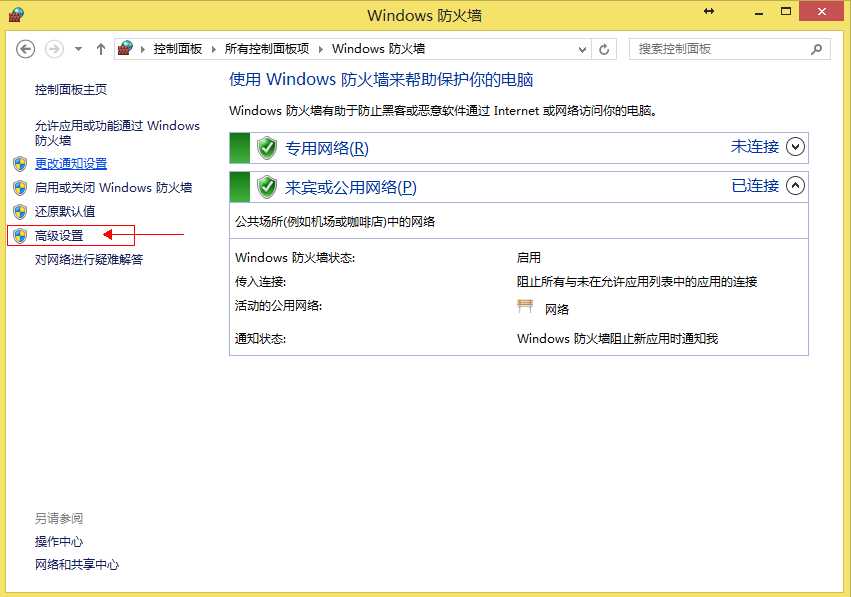Click 活动的公用网络 label
The width and height of the screenshot is (851, 597).
(x=278, y=306)
